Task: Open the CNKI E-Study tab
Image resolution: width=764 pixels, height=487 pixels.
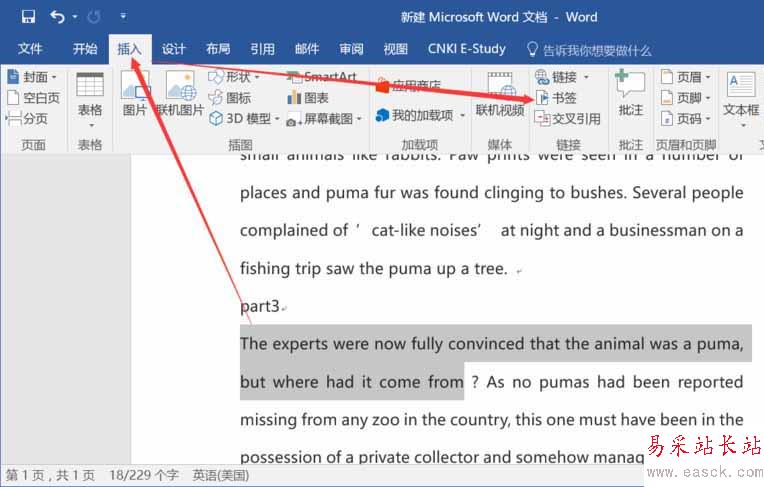Action: 467,49
